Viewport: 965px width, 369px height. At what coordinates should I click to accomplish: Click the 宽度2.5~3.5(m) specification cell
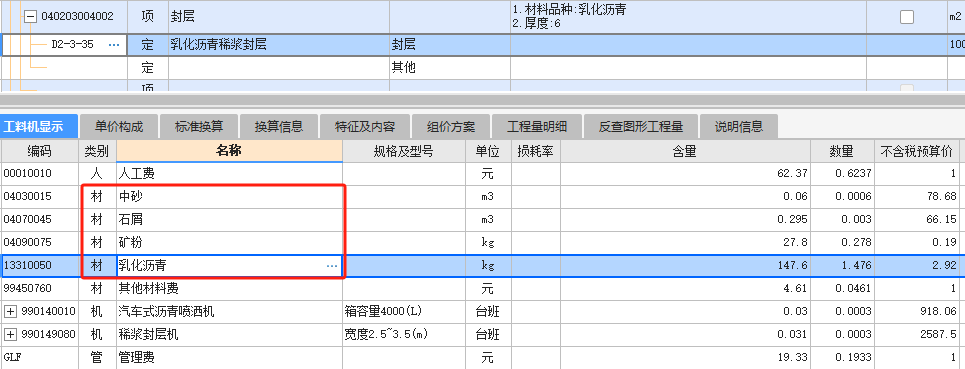point(403,335)
